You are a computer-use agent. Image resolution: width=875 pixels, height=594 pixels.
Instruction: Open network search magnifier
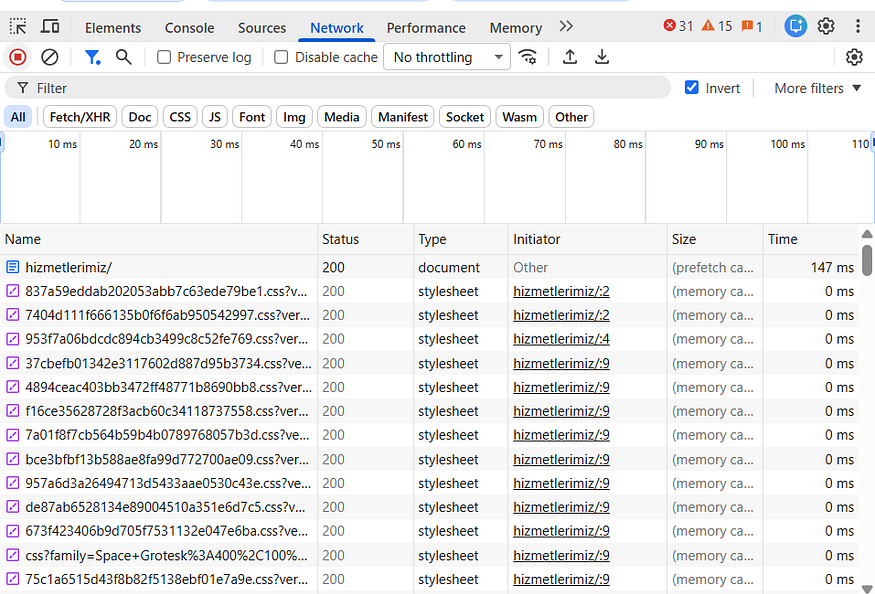[123, 57]
